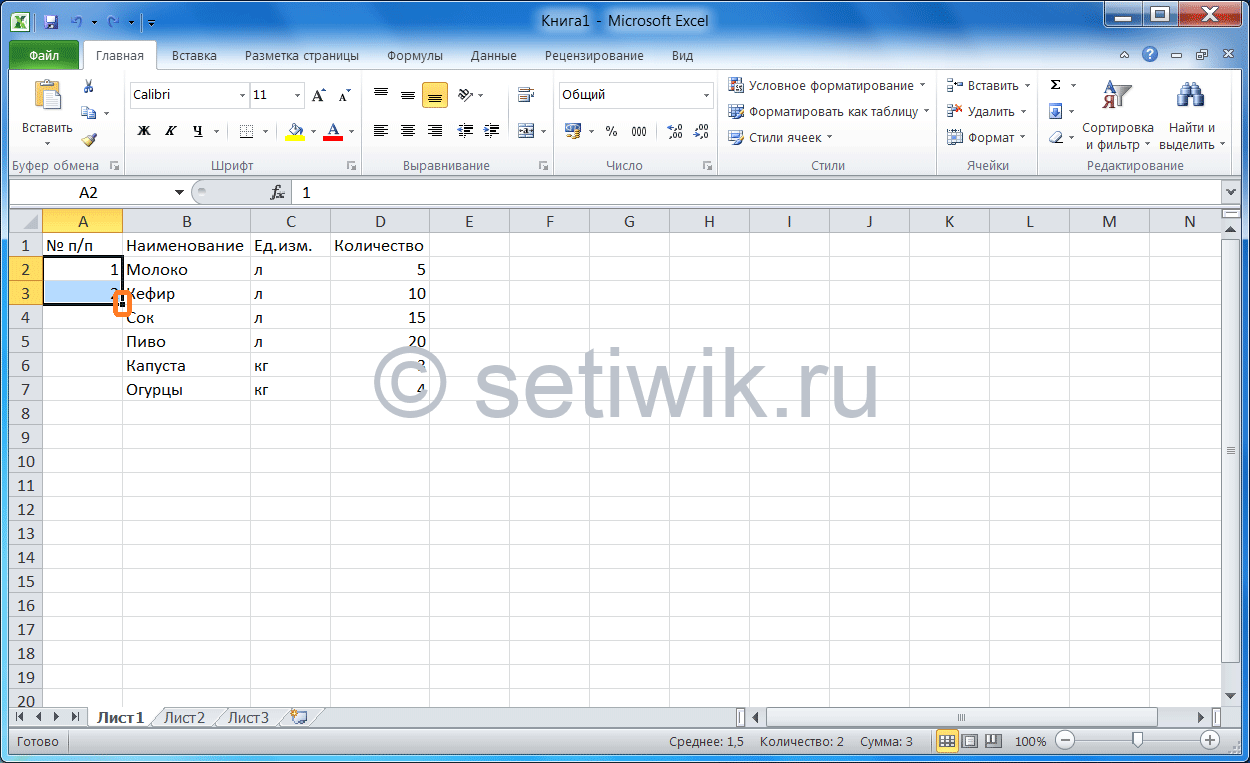This screenshot has height=763, width=1250.
Task: Increase font size with the larger A icon
Action: point(319,95)
